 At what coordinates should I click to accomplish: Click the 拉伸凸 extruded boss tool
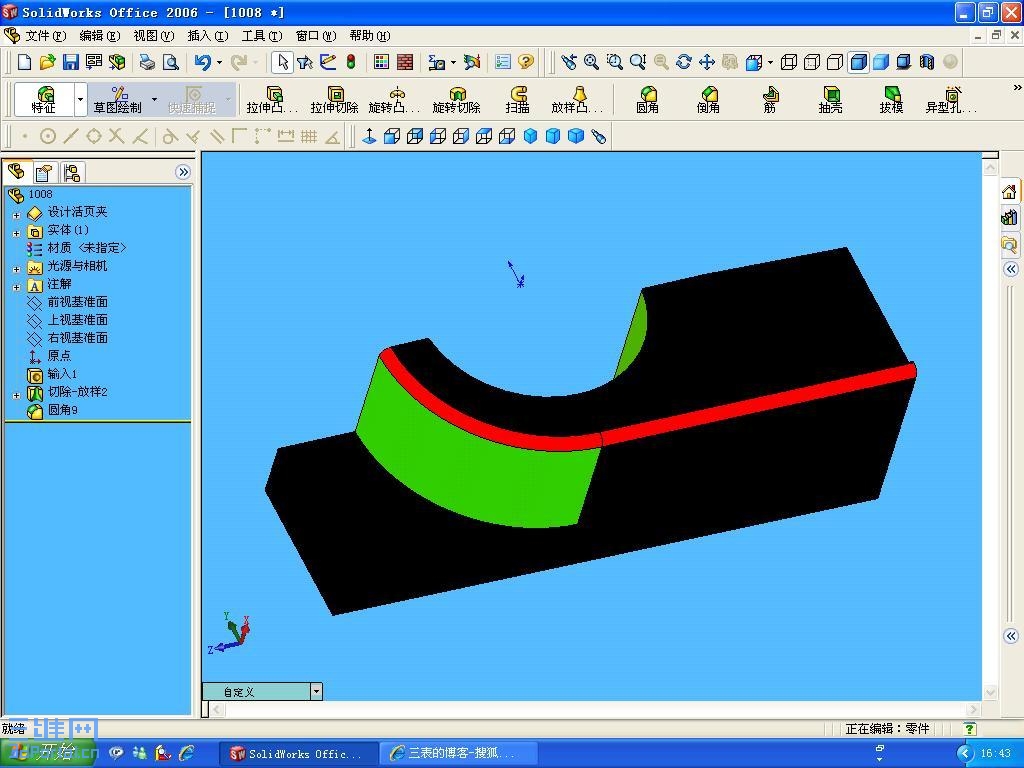[x=272, y=100]
